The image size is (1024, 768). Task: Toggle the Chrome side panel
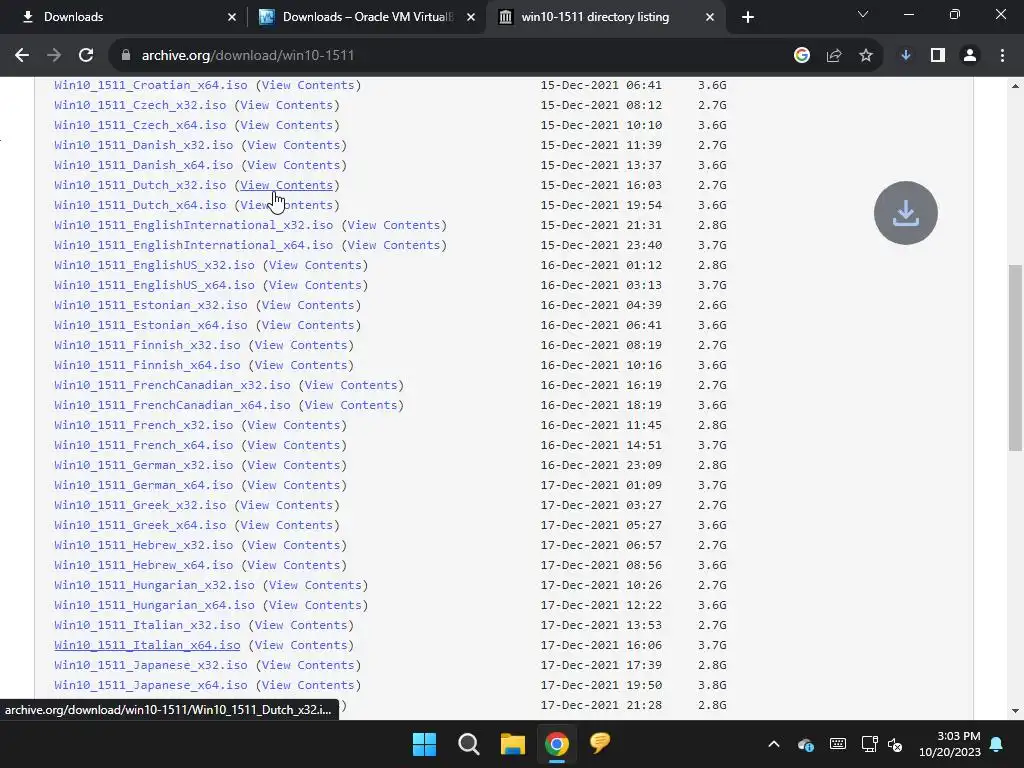coord(938,56)
